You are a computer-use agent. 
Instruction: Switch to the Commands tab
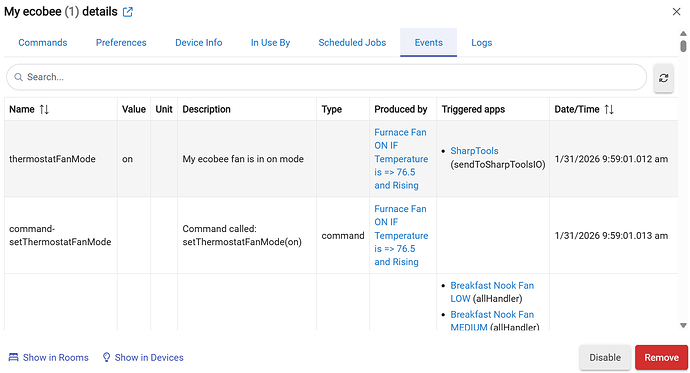43,43
